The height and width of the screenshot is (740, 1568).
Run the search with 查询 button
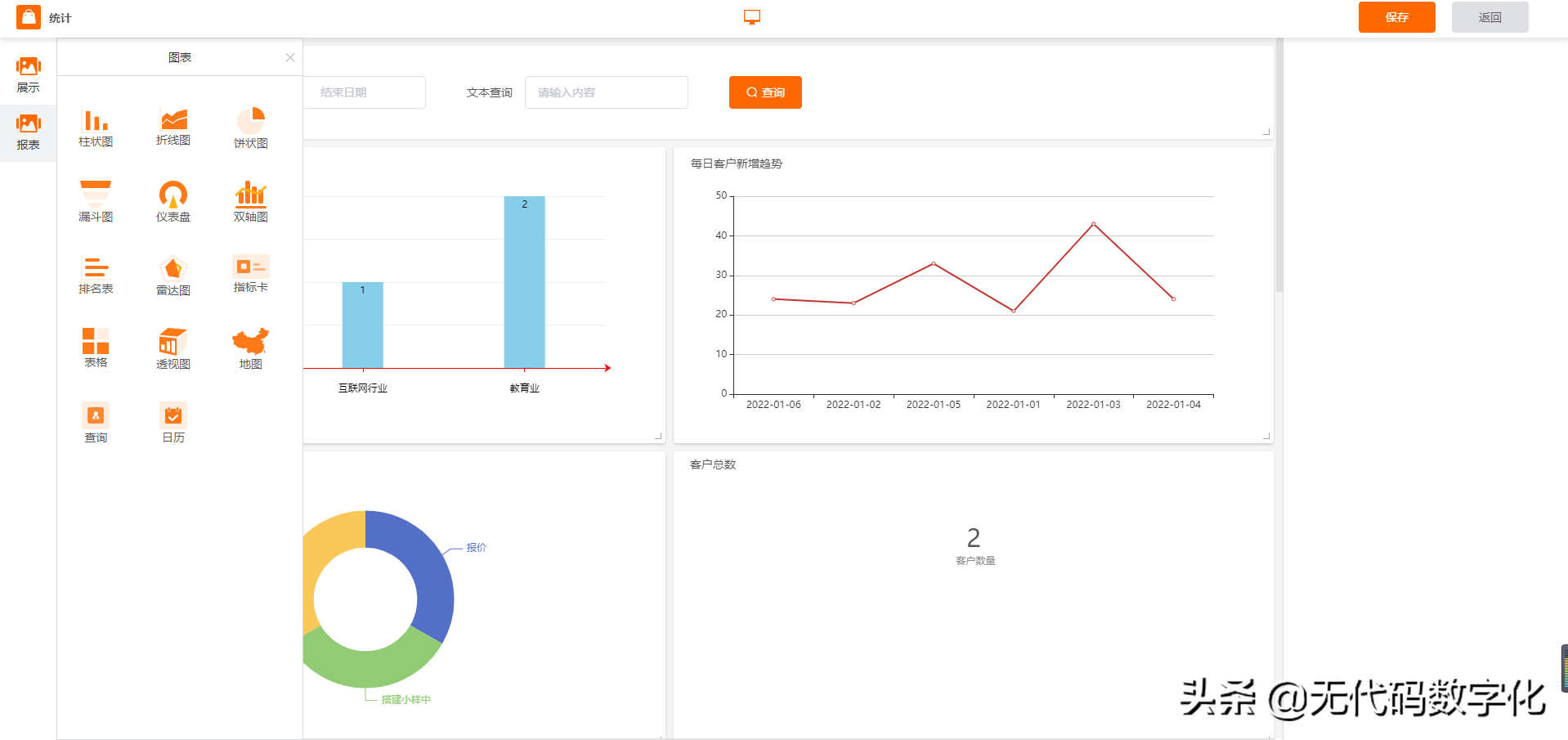point(765,92)
